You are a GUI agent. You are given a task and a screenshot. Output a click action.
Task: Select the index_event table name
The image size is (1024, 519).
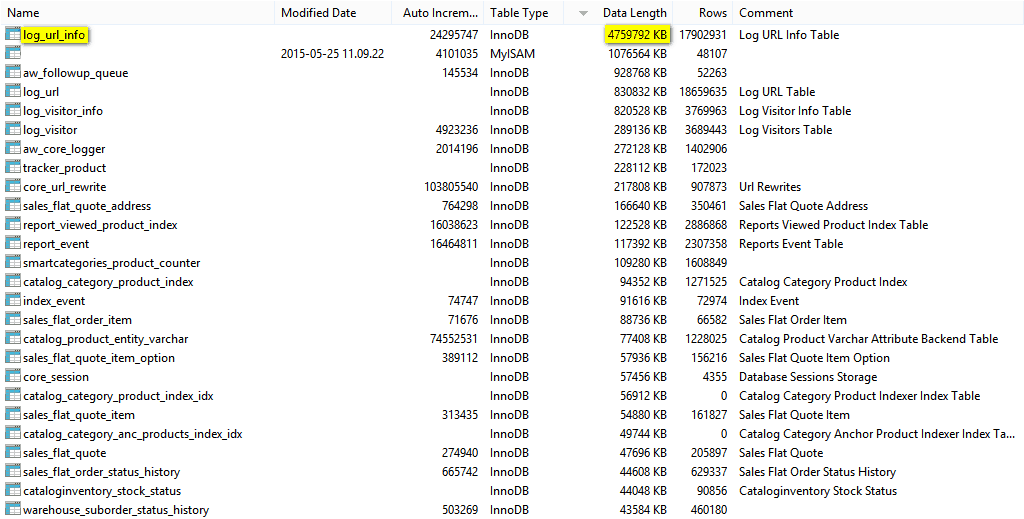54,301
